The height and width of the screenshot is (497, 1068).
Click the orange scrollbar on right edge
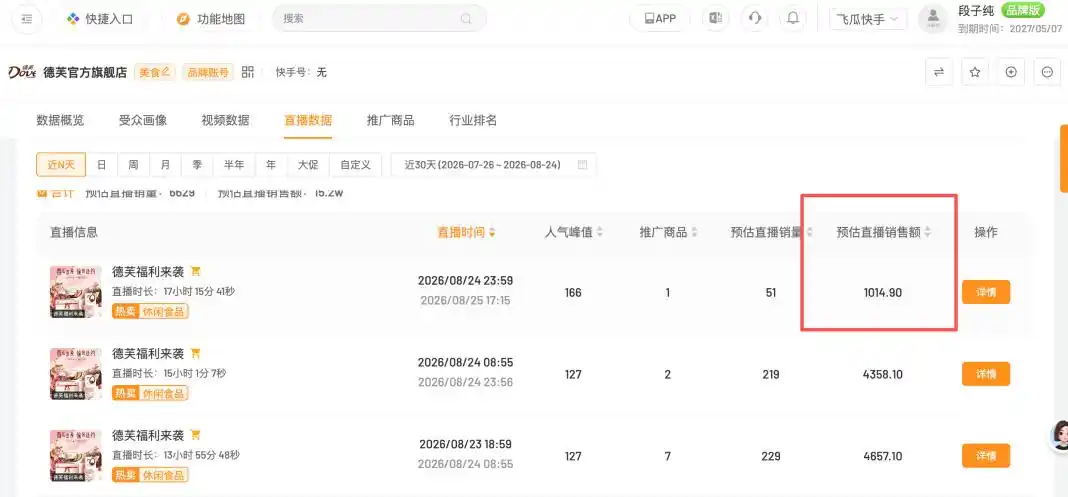click(x=1064, y=158)
